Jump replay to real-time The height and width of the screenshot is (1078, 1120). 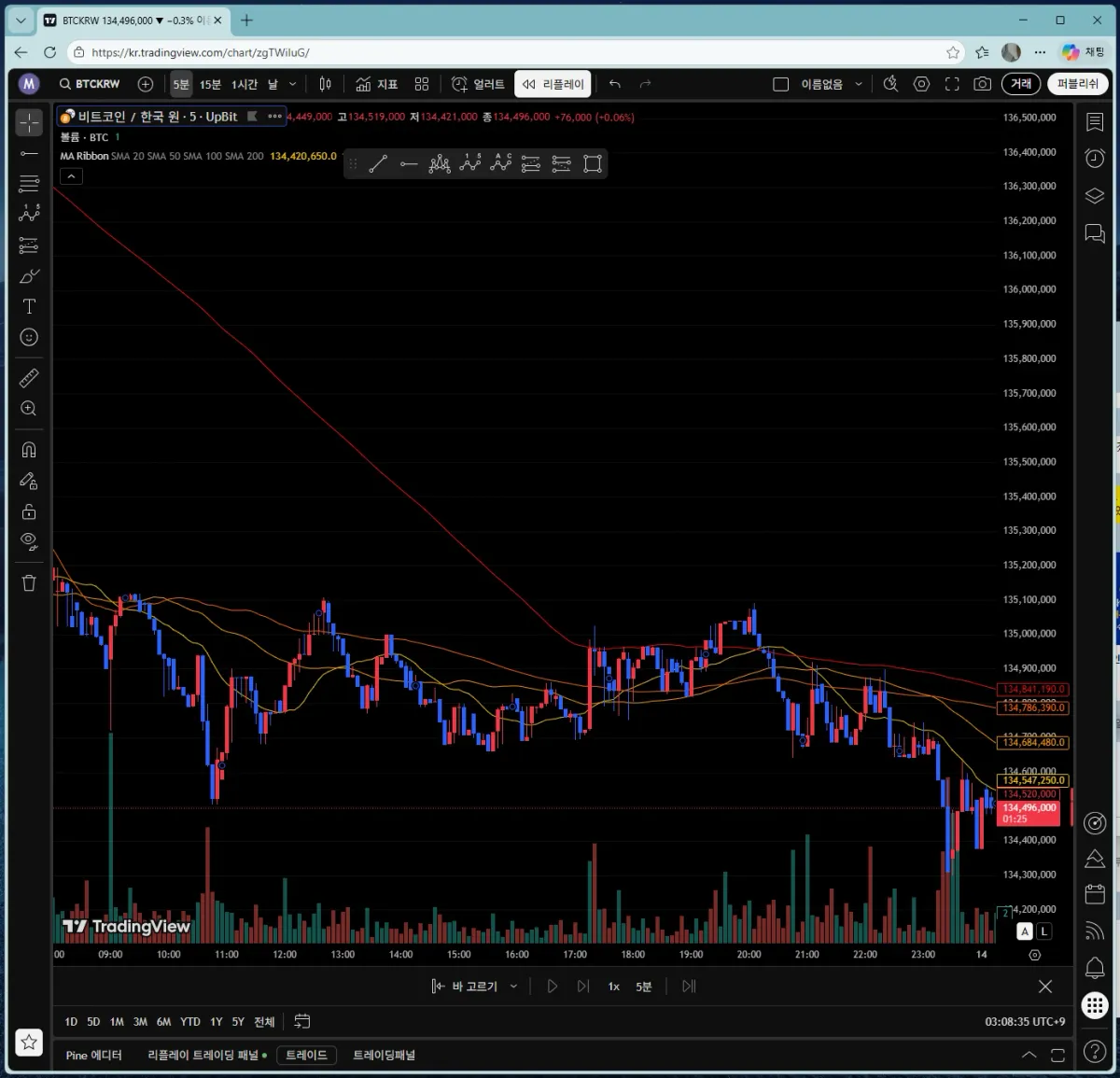pyautogui.click(x=689, y=987)
